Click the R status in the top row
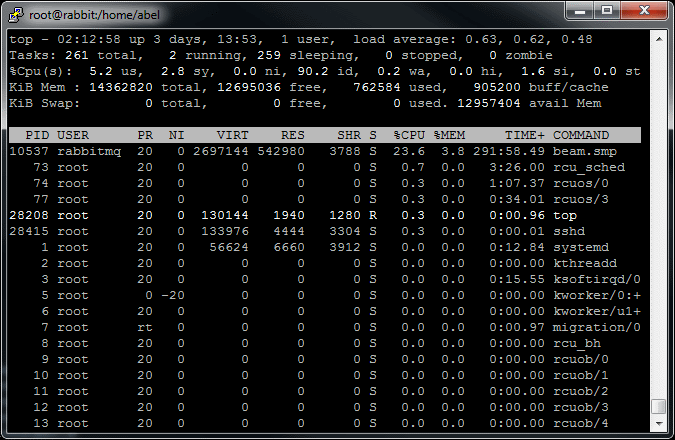This screenshot has height=440, width=675. click(x=373, y=215)
